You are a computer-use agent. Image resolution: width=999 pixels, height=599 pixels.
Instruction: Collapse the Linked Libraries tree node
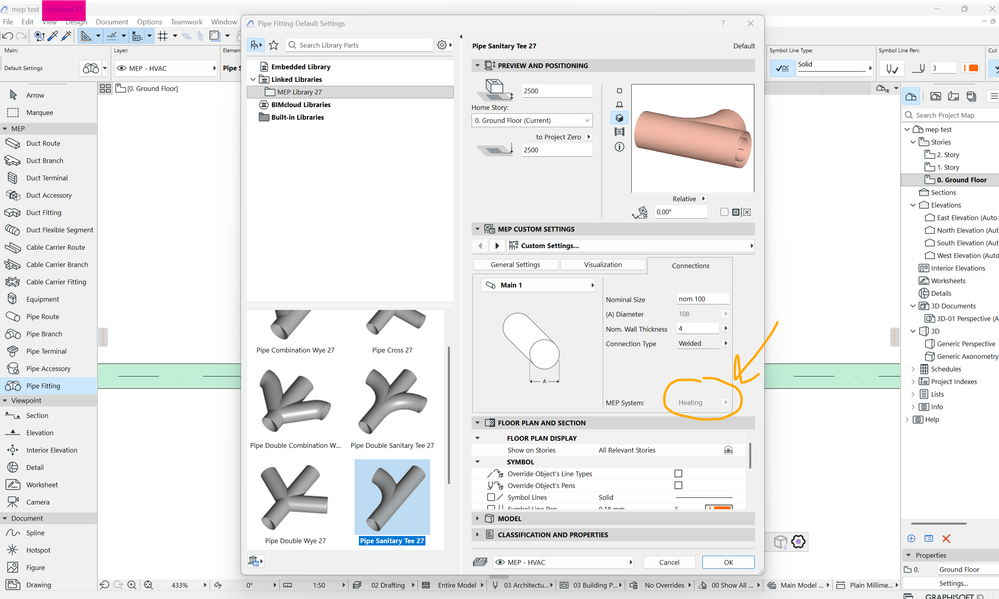(x=253, y=80)
